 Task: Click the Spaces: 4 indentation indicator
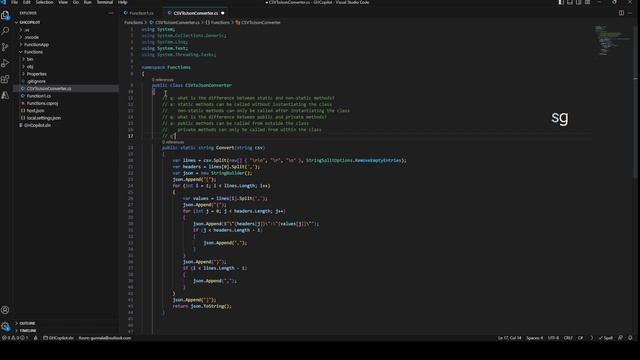534,338
